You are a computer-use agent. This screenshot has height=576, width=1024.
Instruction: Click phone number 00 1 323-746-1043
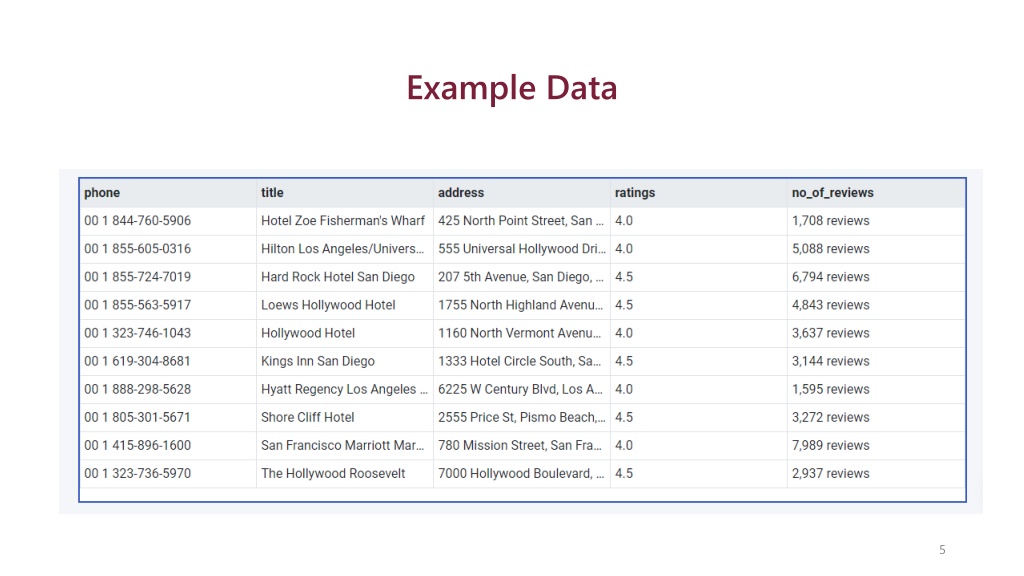pos(138,333)
